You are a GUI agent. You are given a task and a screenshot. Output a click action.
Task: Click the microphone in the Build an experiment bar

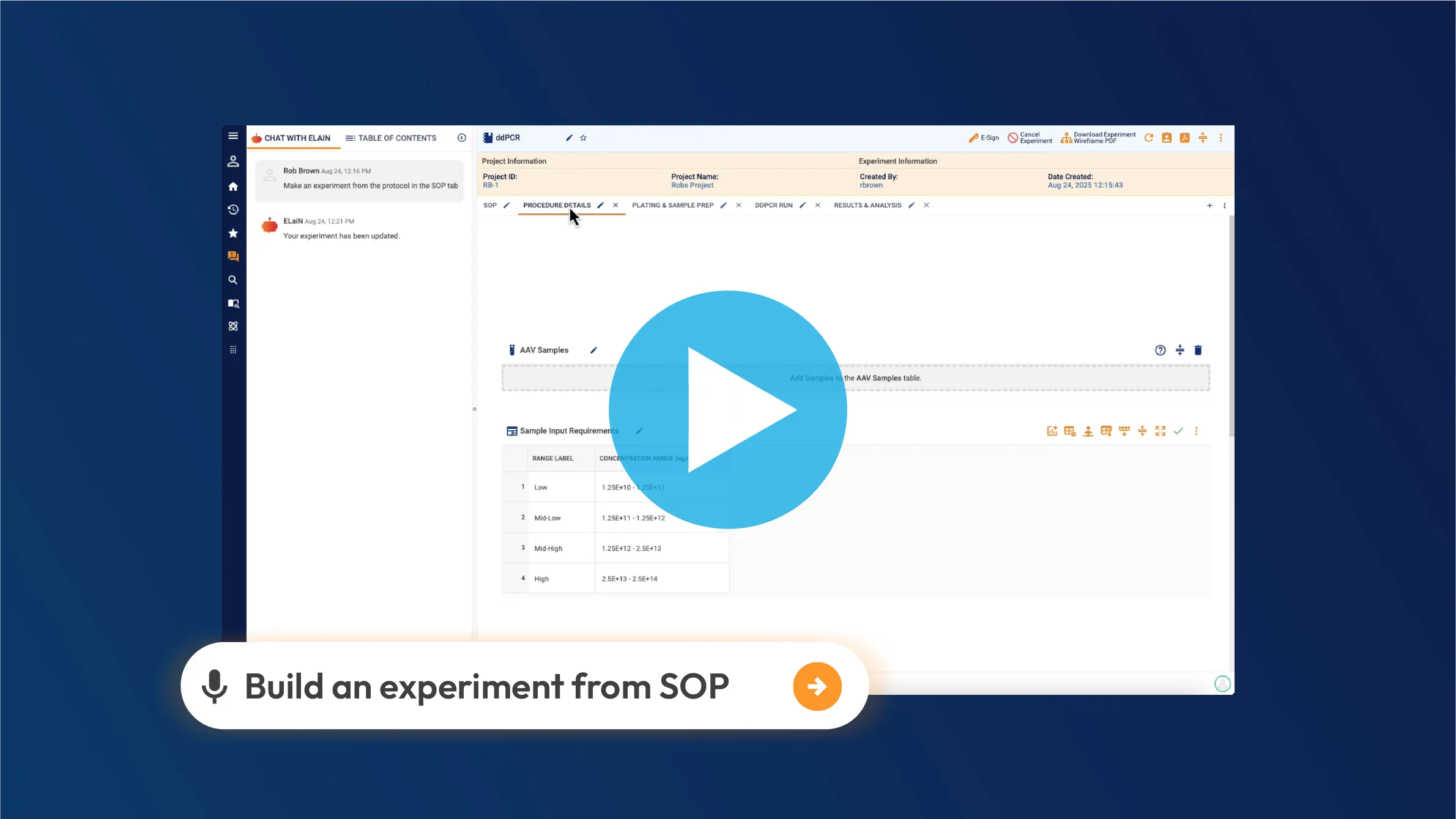(x=214, y=686)
